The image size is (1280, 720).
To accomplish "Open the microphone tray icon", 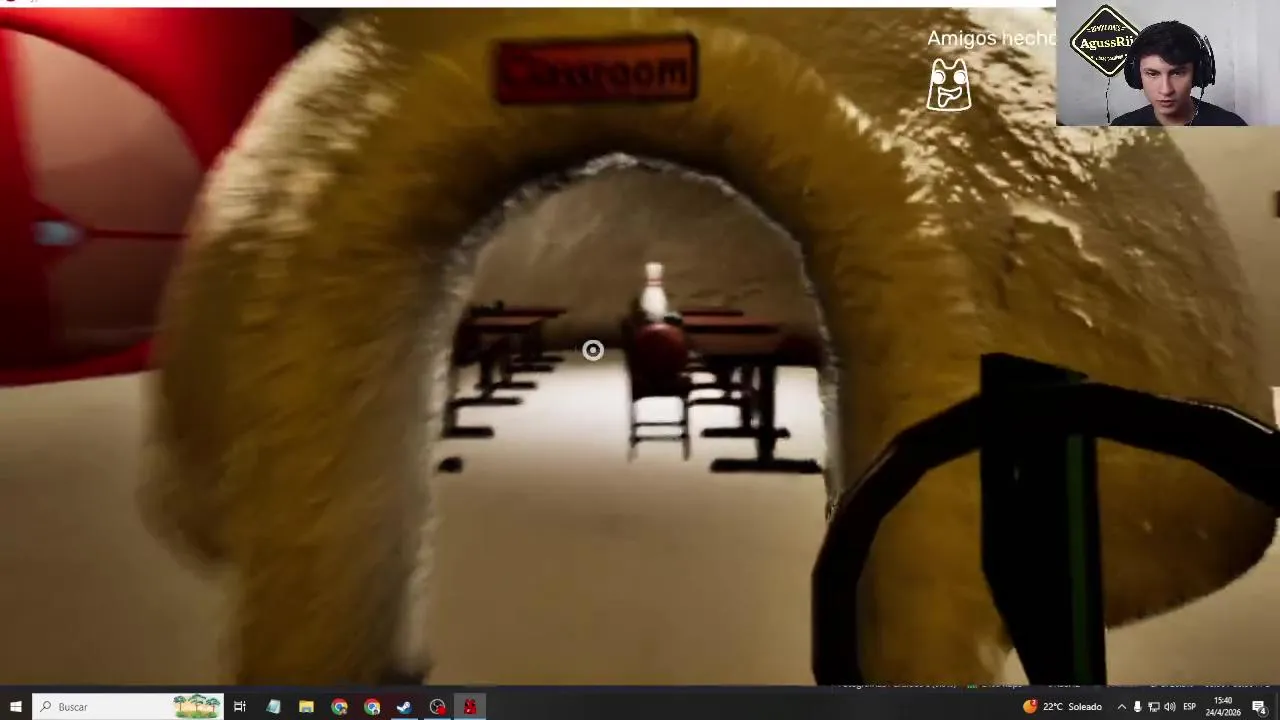I will (x=1137, y=707).
